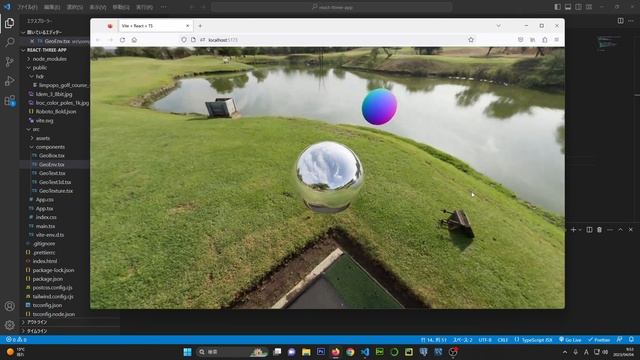
Task: Open the Windows Start menu
Action: pyautogui.click(x=187, y=352)
